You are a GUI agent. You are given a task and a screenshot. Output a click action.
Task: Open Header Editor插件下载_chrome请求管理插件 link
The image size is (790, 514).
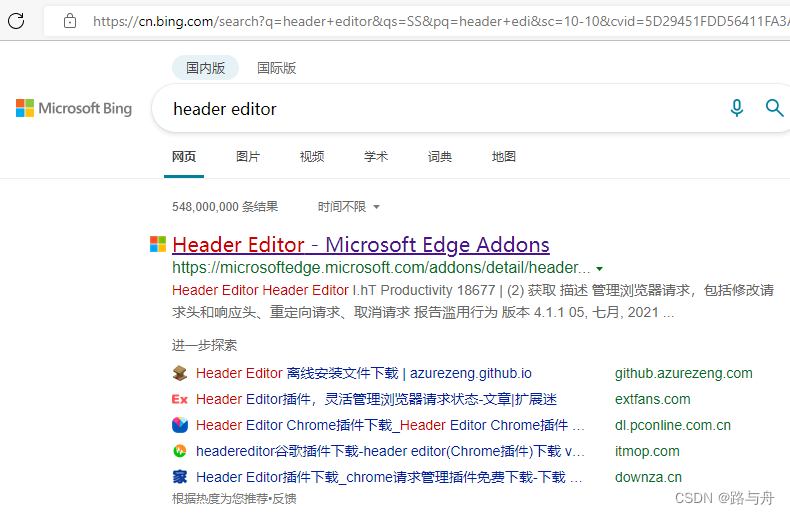pos(389,477)
